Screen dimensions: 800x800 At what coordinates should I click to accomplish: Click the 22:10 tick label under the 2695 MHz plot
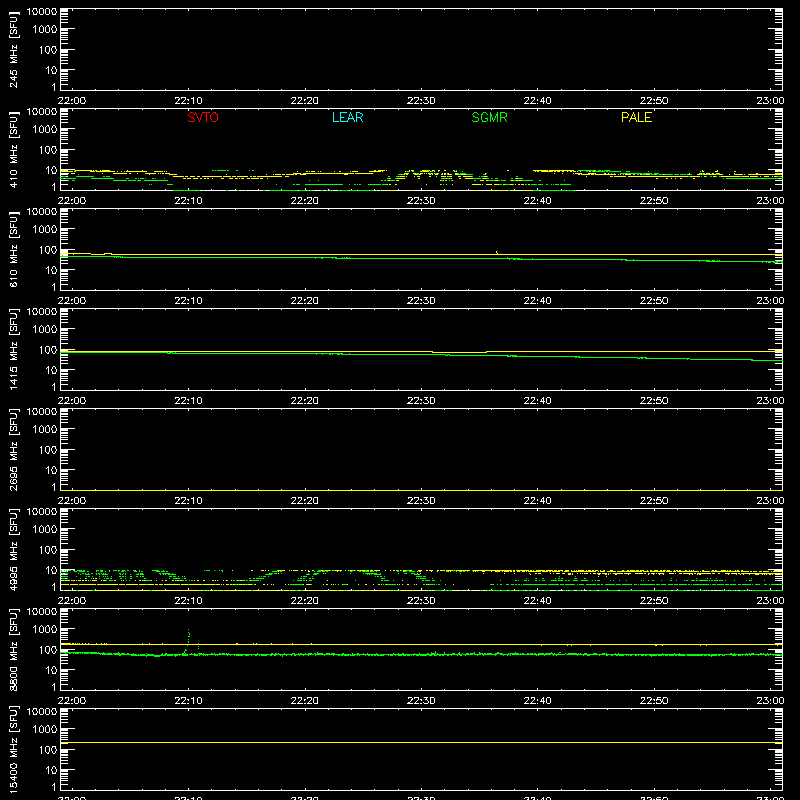tap(188, 501)
